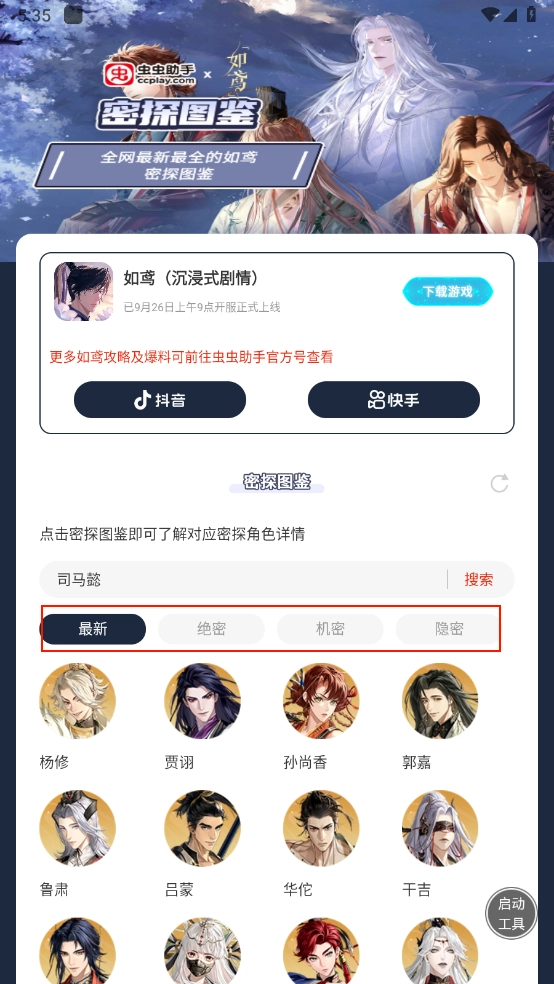Viewport: 554px width, 984px height.
Task: Open the 如鸢 game app icon
Action: pos(83,292)
